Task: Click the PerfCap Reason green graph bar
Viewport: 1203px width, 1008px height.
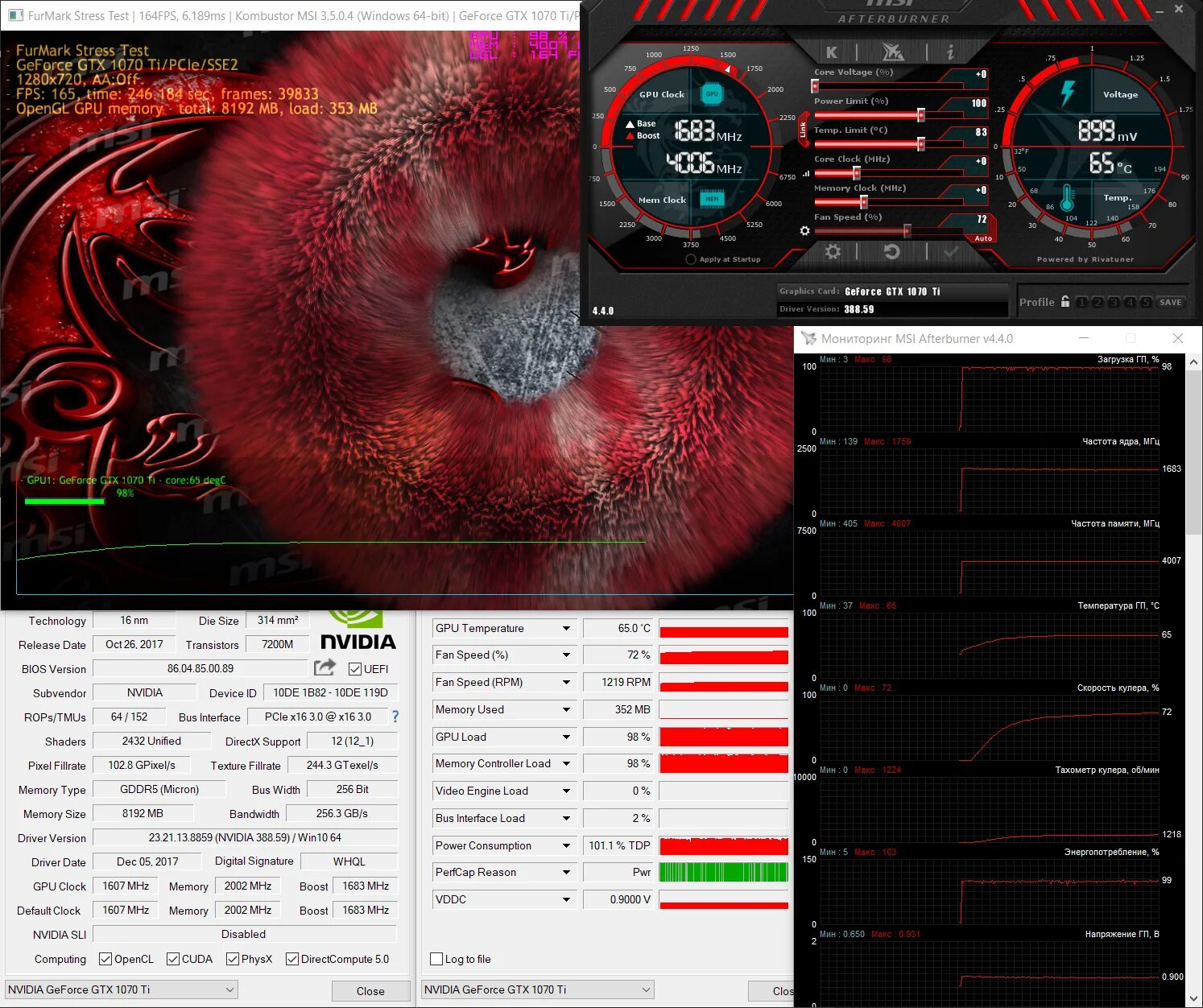Action: coord(723,872)
